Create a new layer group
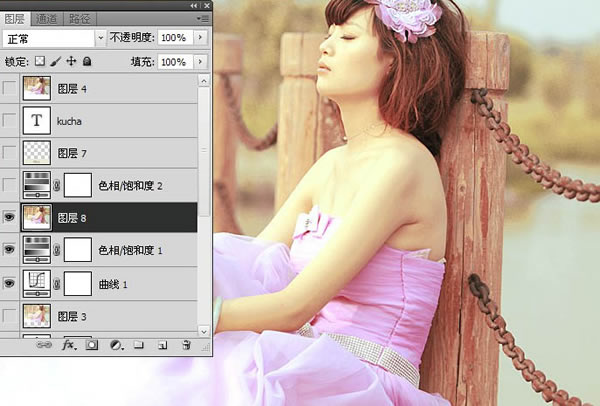The height and width of the screenshot is (406, 600). point(139,345)
